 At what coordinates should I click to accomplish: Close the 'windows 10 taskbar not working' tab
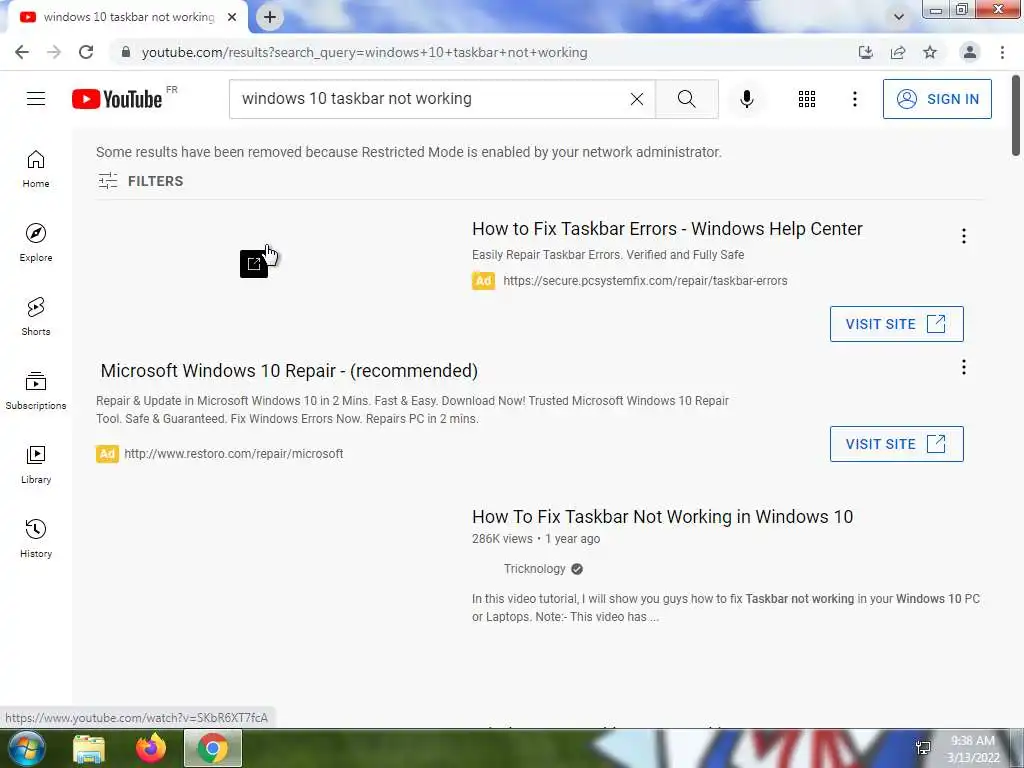(x=232, y=17)
